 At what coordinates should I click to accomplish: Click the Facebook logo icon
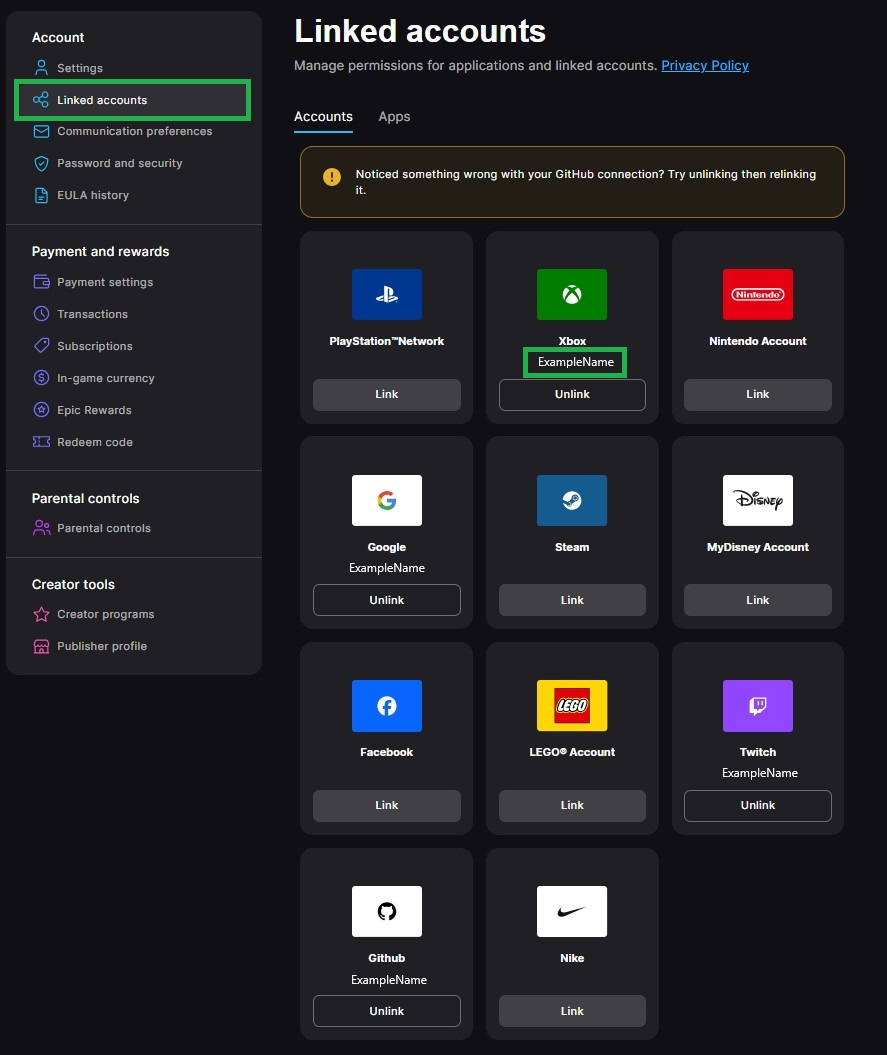386,706
